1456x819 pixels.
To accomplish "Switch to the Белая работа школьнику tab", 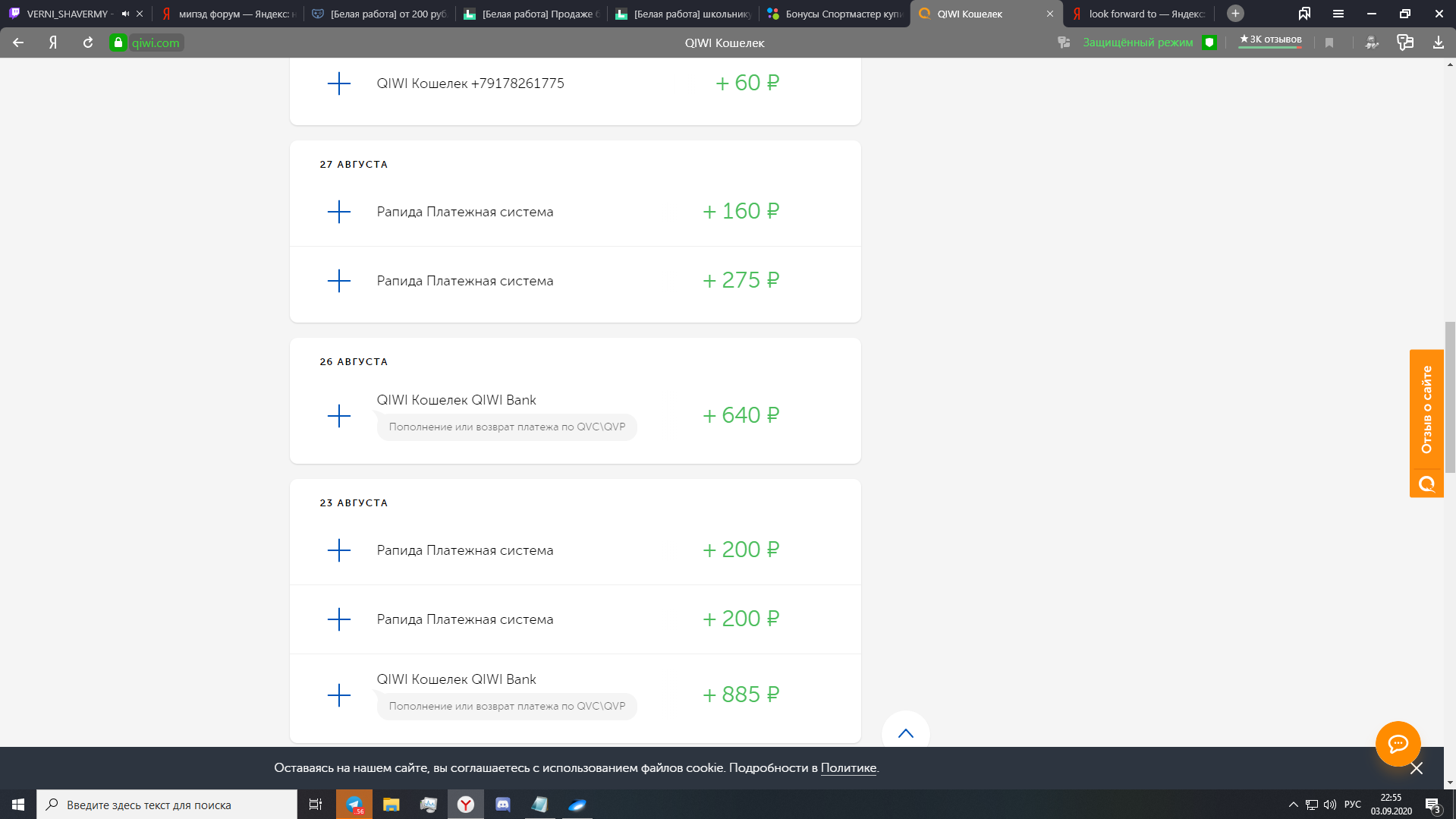I will [x=683, y=14].
